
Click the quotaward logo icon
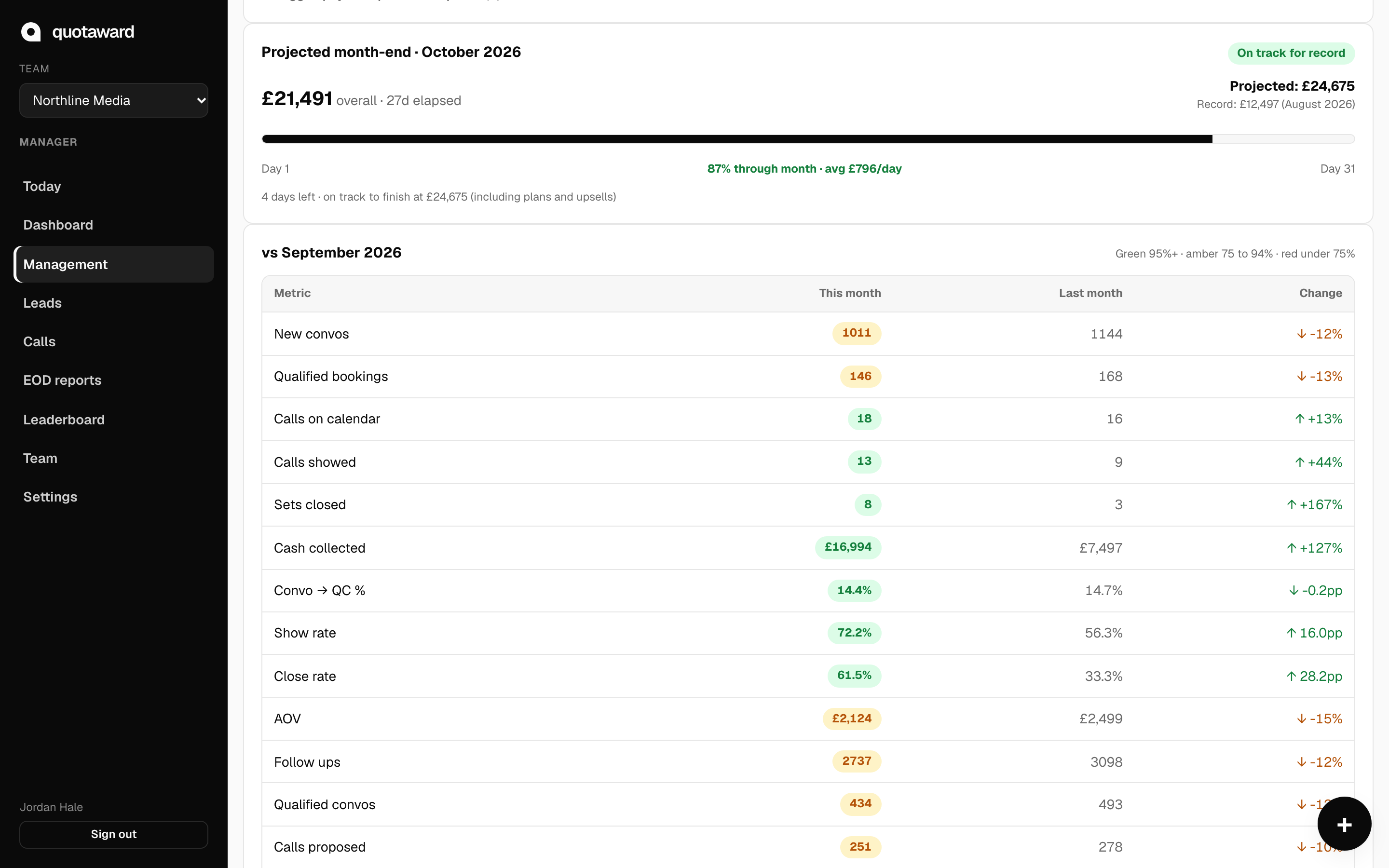pos(31,31)
